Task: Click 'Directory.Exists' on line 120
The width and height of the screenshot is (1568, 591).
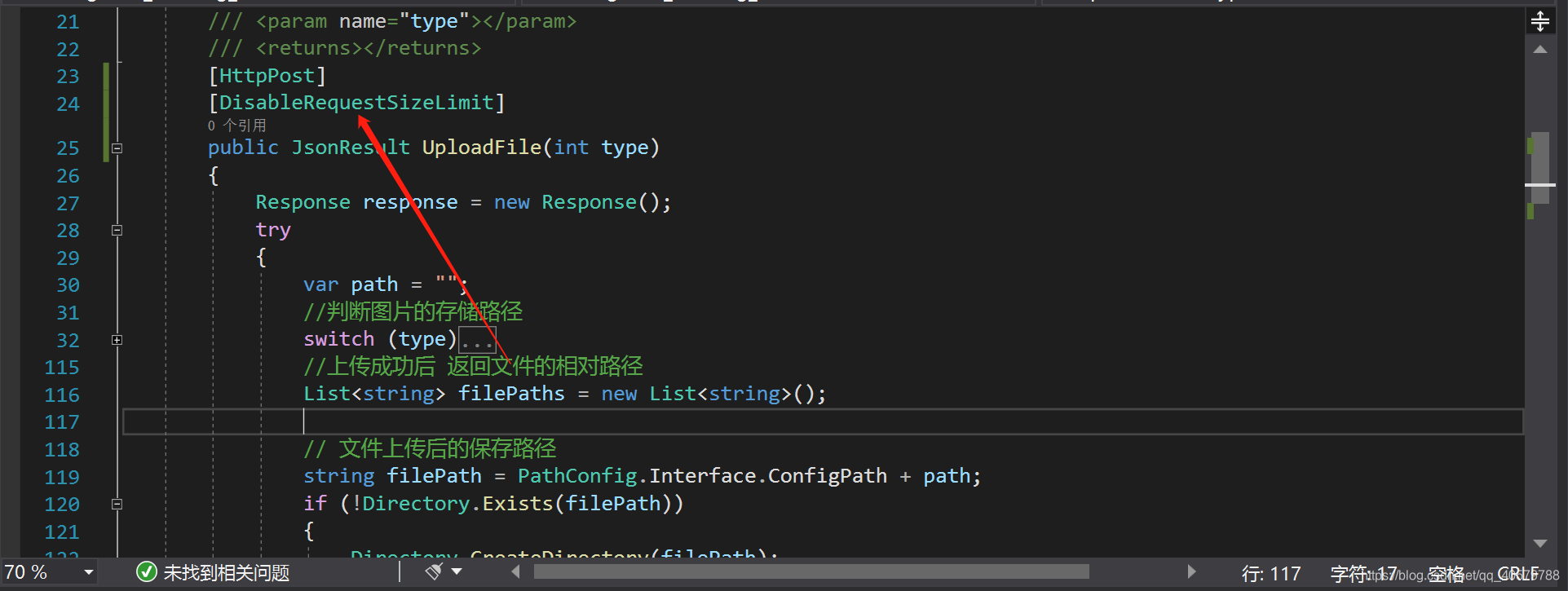Action: click(457, 504)
